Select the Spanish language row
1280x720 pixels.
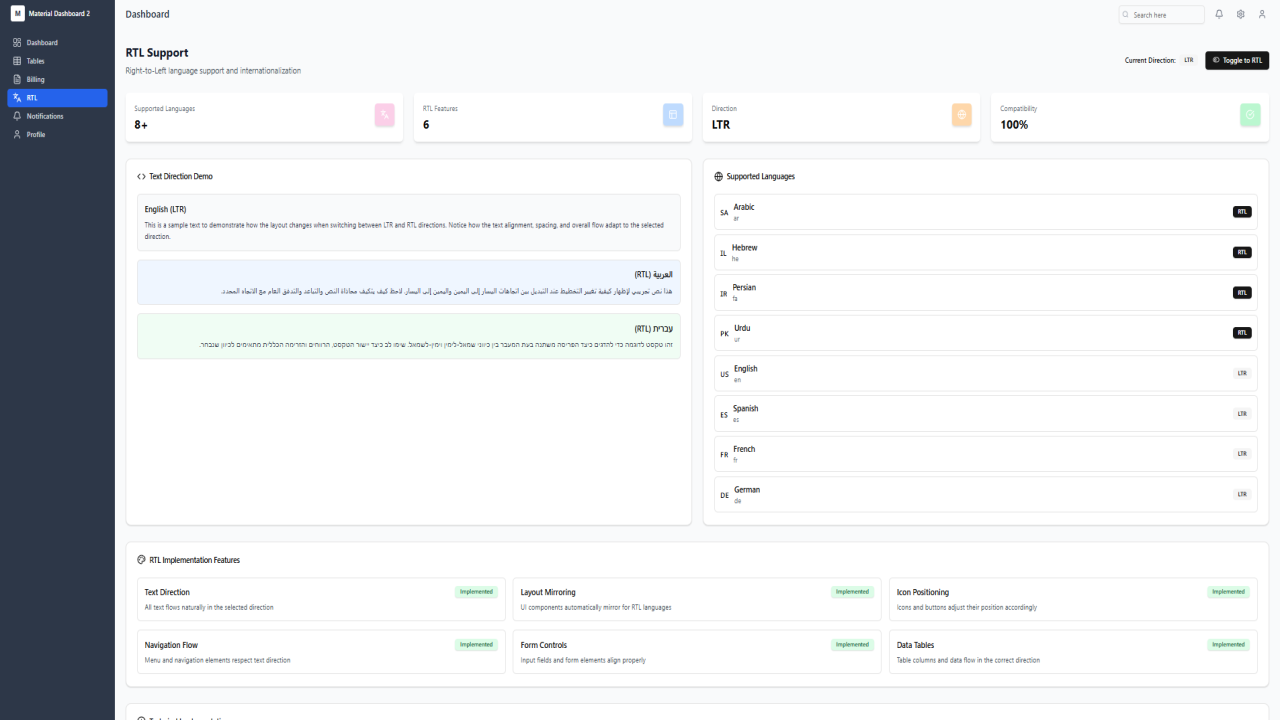(985, 413)
